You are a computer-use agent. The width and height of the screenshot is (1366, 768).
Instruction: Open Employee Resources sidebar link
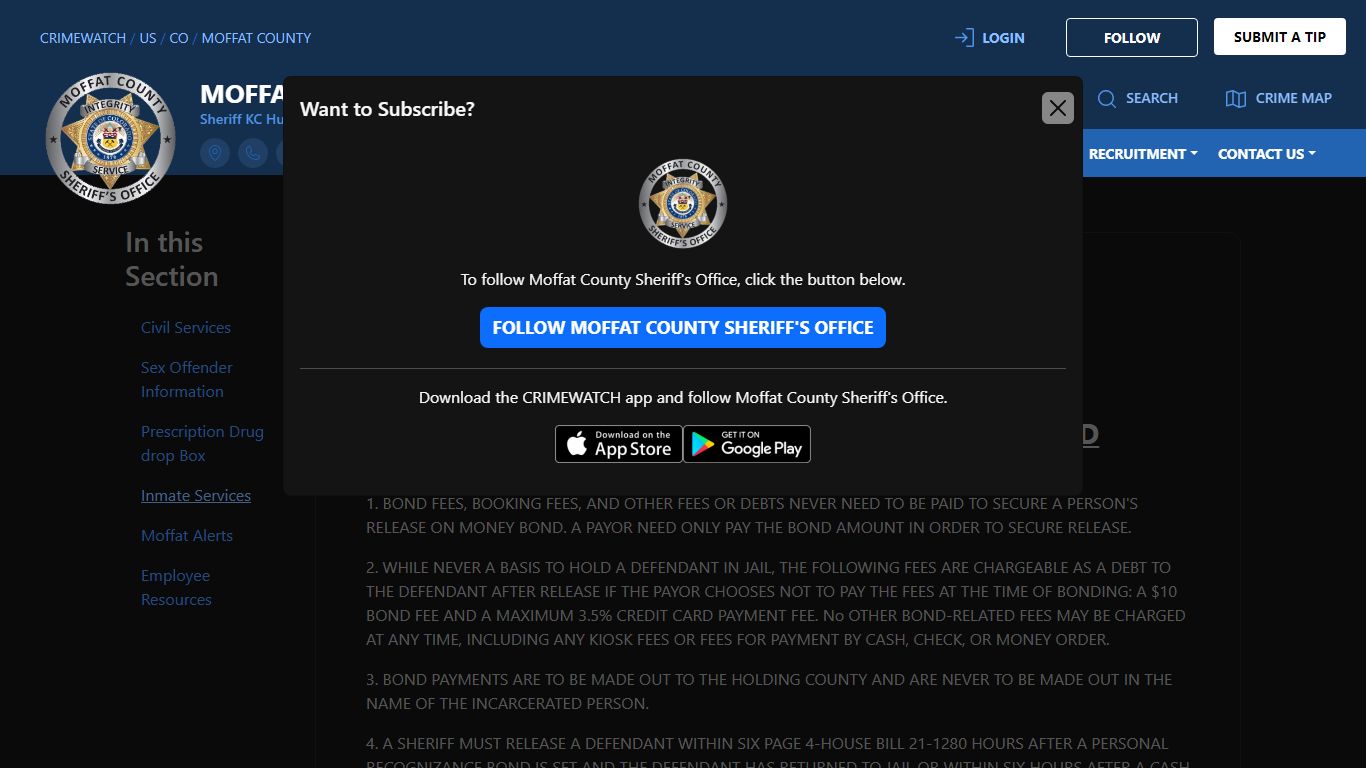[176, 588]
